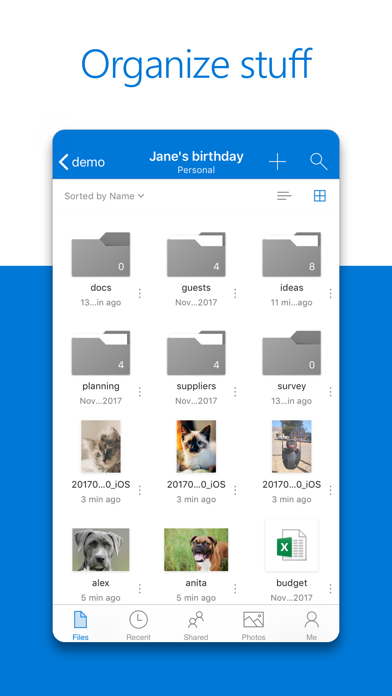The image size is (392, 696).
Task: Select the Files tab
Action: (x=80, y=625)
